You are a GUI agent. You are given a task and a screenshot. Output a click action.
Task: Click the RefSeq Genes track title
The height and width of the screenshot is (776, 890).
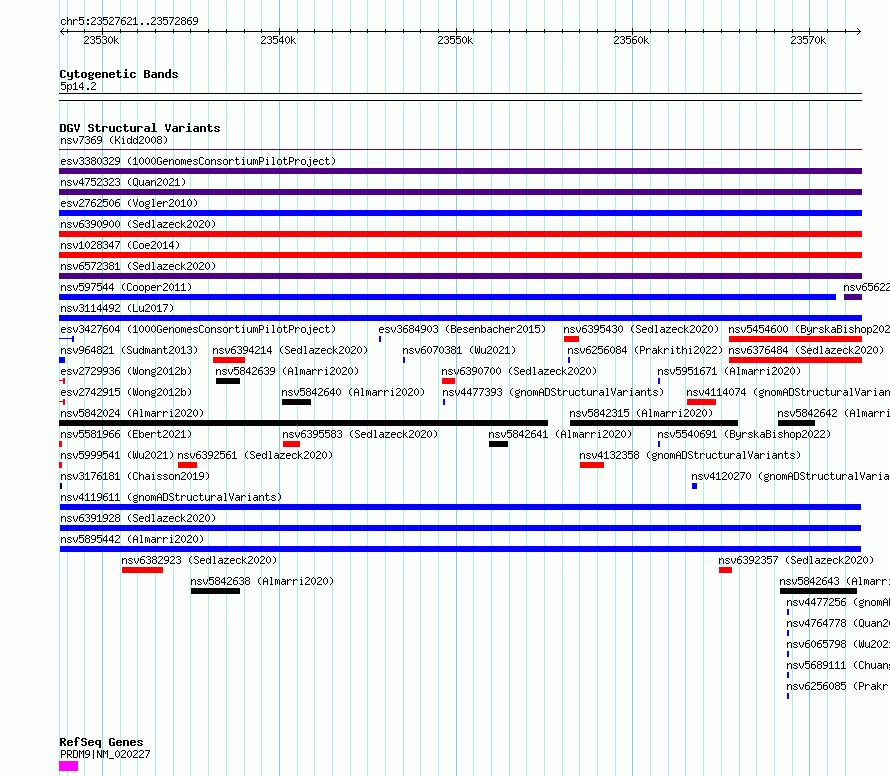click(101, 743)
